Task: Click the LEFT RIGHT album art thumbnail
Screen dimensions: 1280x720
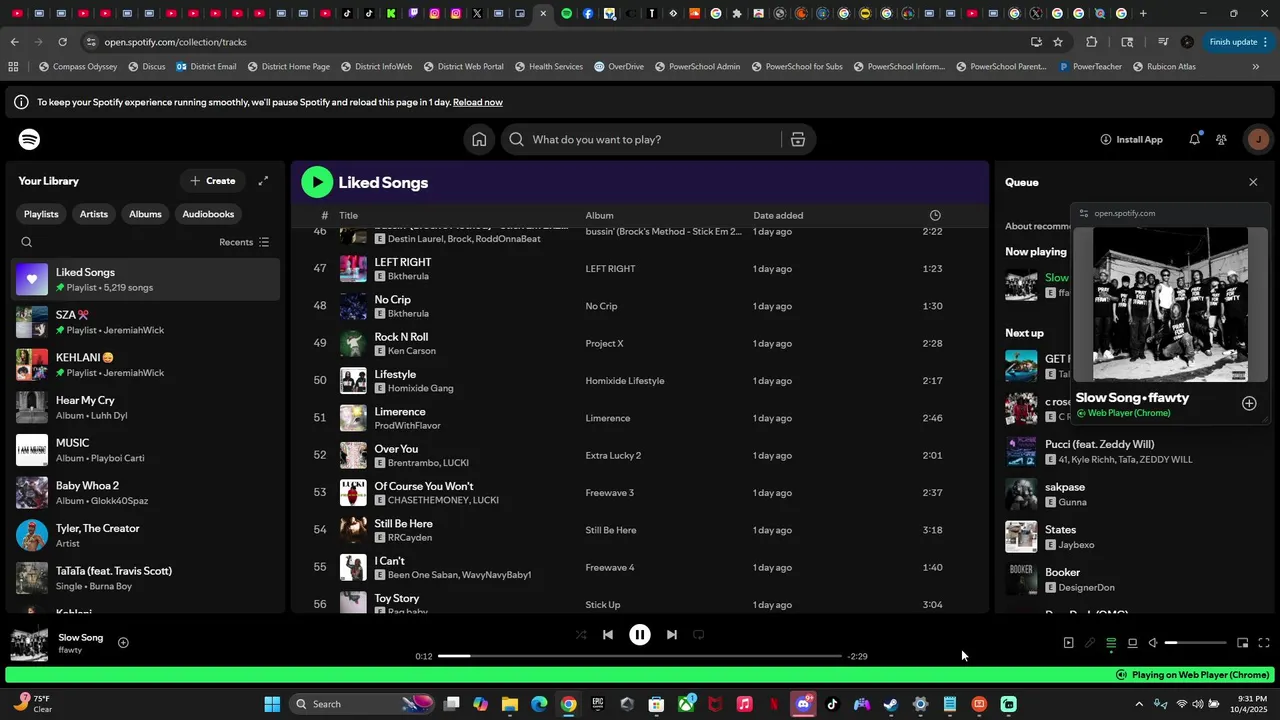Action: click(x=353, y=268)
